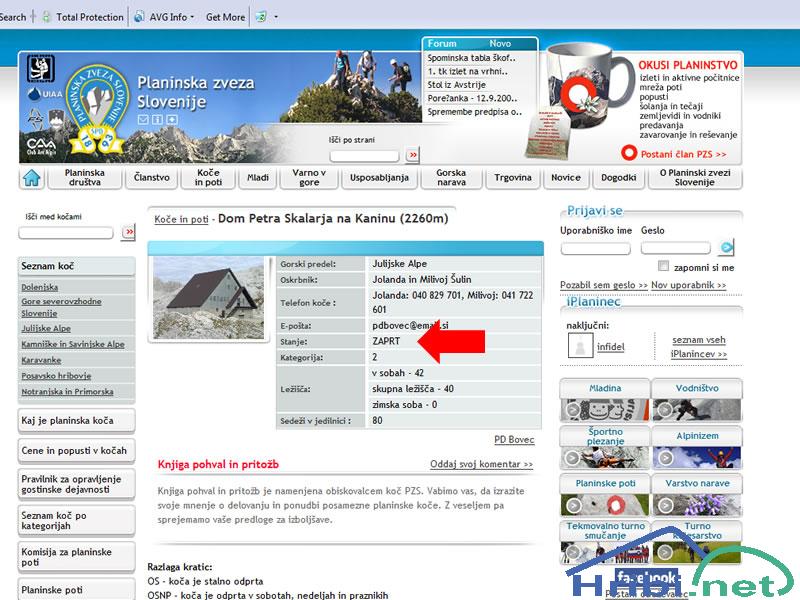Open the Koče in poti menu
This screenshot has width=800, height=600.
(x=208, y=178)
